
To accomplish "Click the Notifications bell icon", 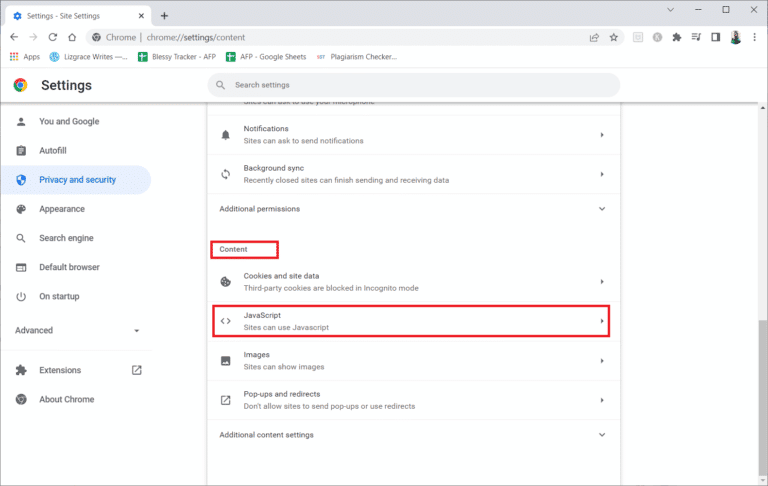I will (225, 135).
